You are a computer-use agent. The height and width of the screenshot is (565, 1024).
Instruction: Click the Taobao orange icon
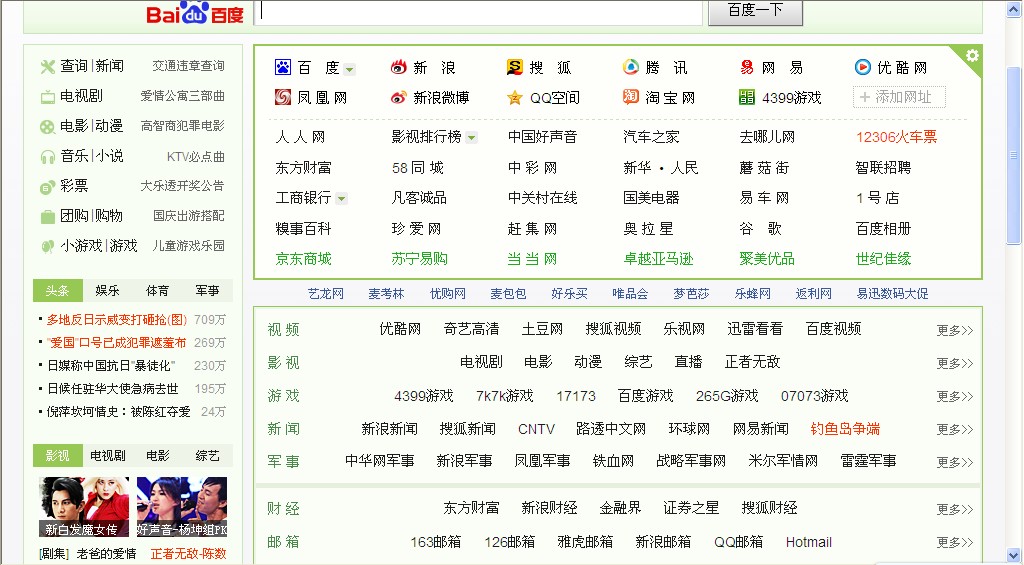pos(631,97)
